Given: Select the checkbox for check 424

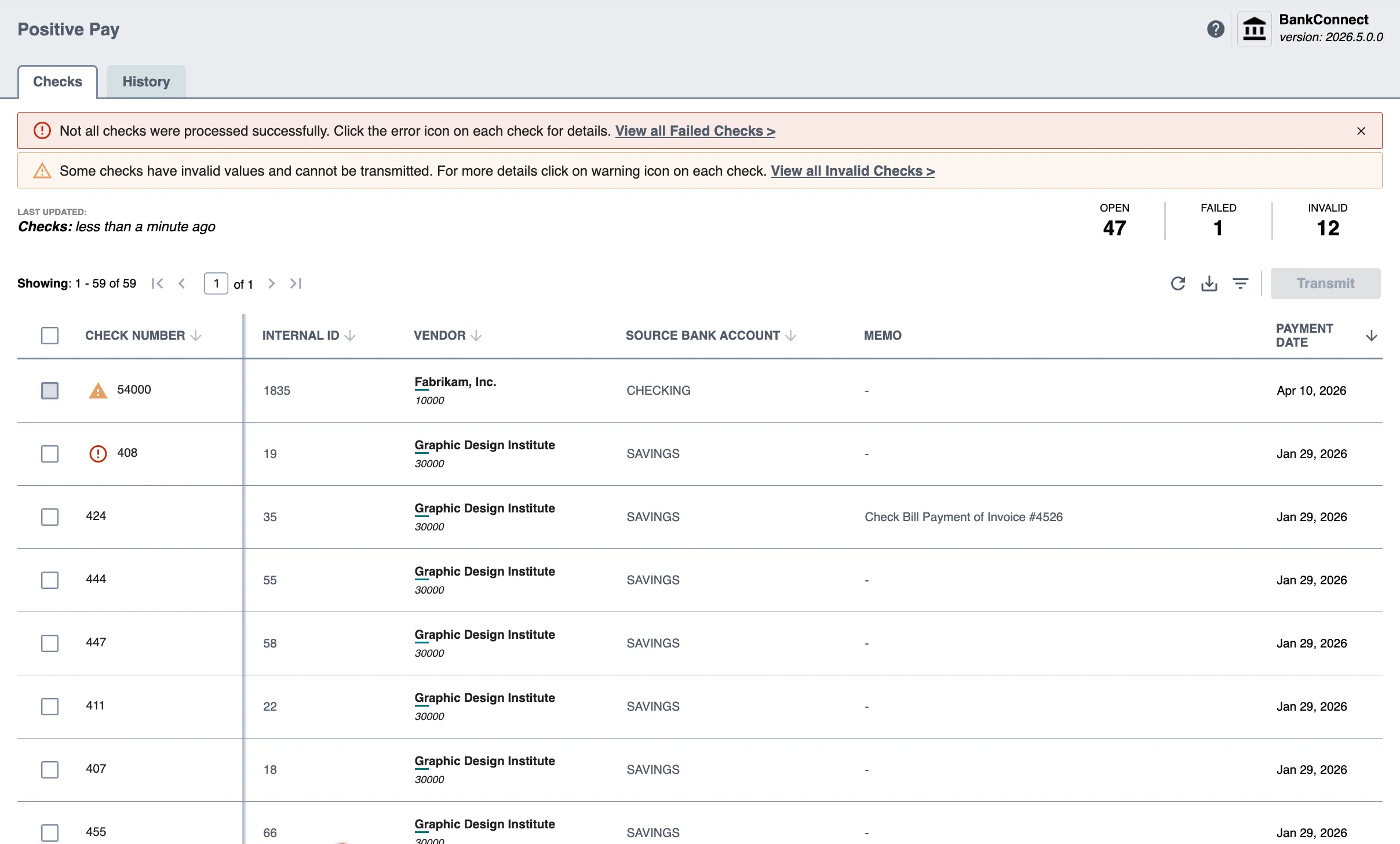Looking at the screenshot, I should click(x=50, y=516).
